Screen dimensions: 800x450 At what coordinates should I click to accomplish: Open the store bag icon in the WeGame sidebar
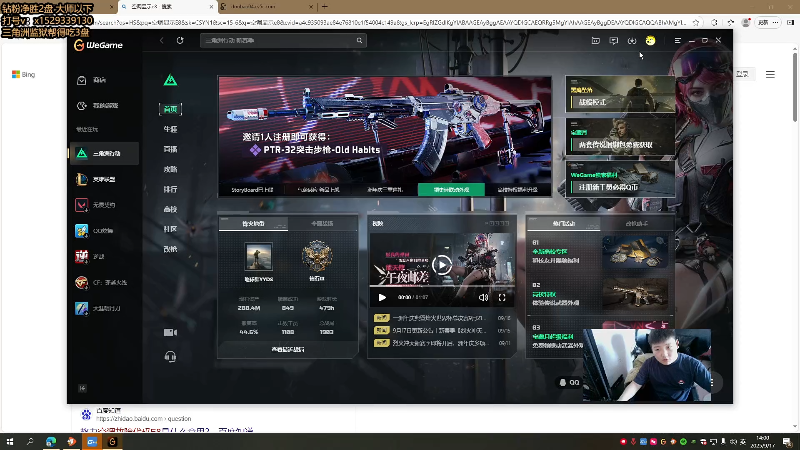click(x=82, y=80)
